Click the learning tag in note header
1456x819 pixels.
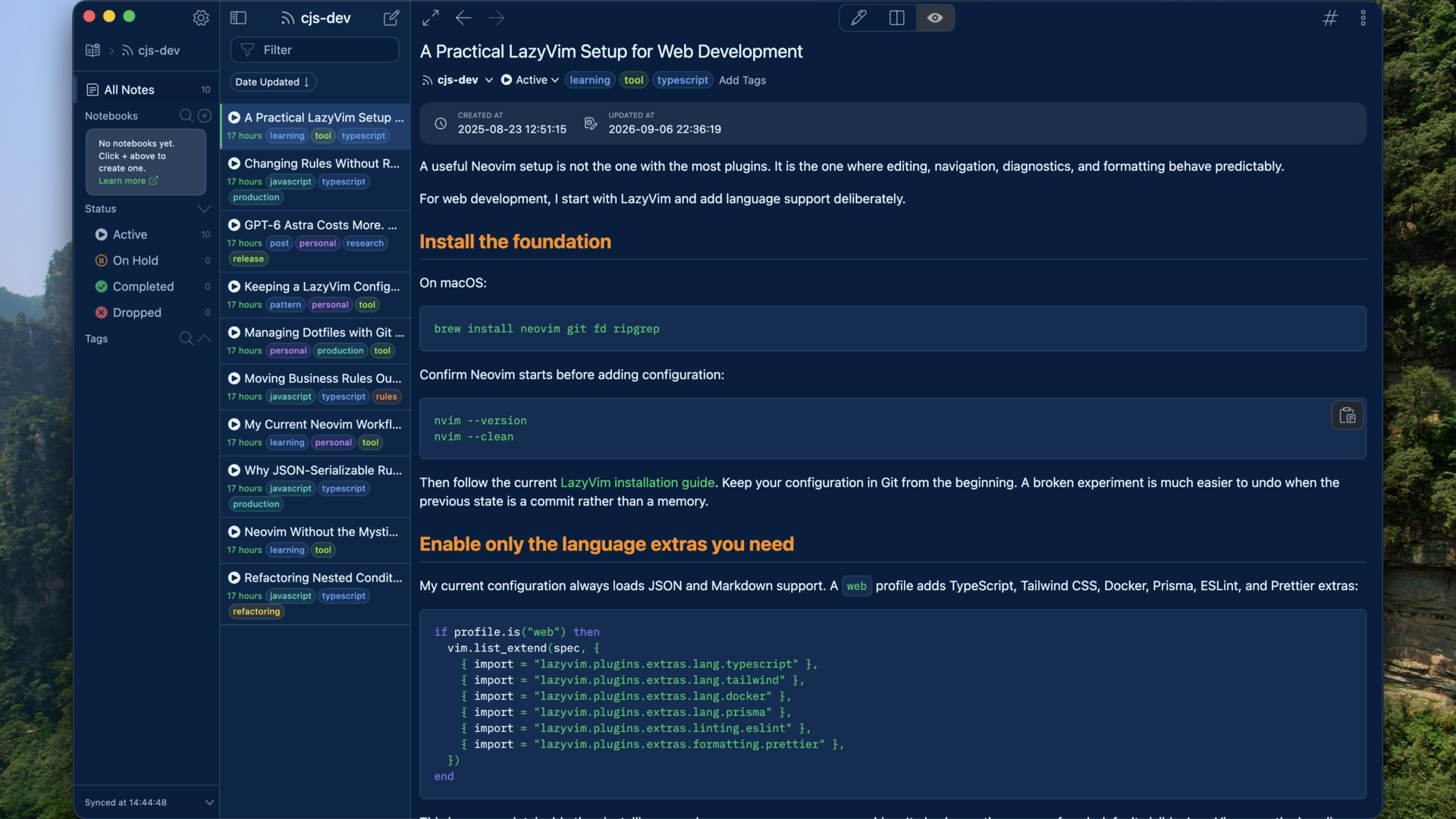[x=589, y=80]
